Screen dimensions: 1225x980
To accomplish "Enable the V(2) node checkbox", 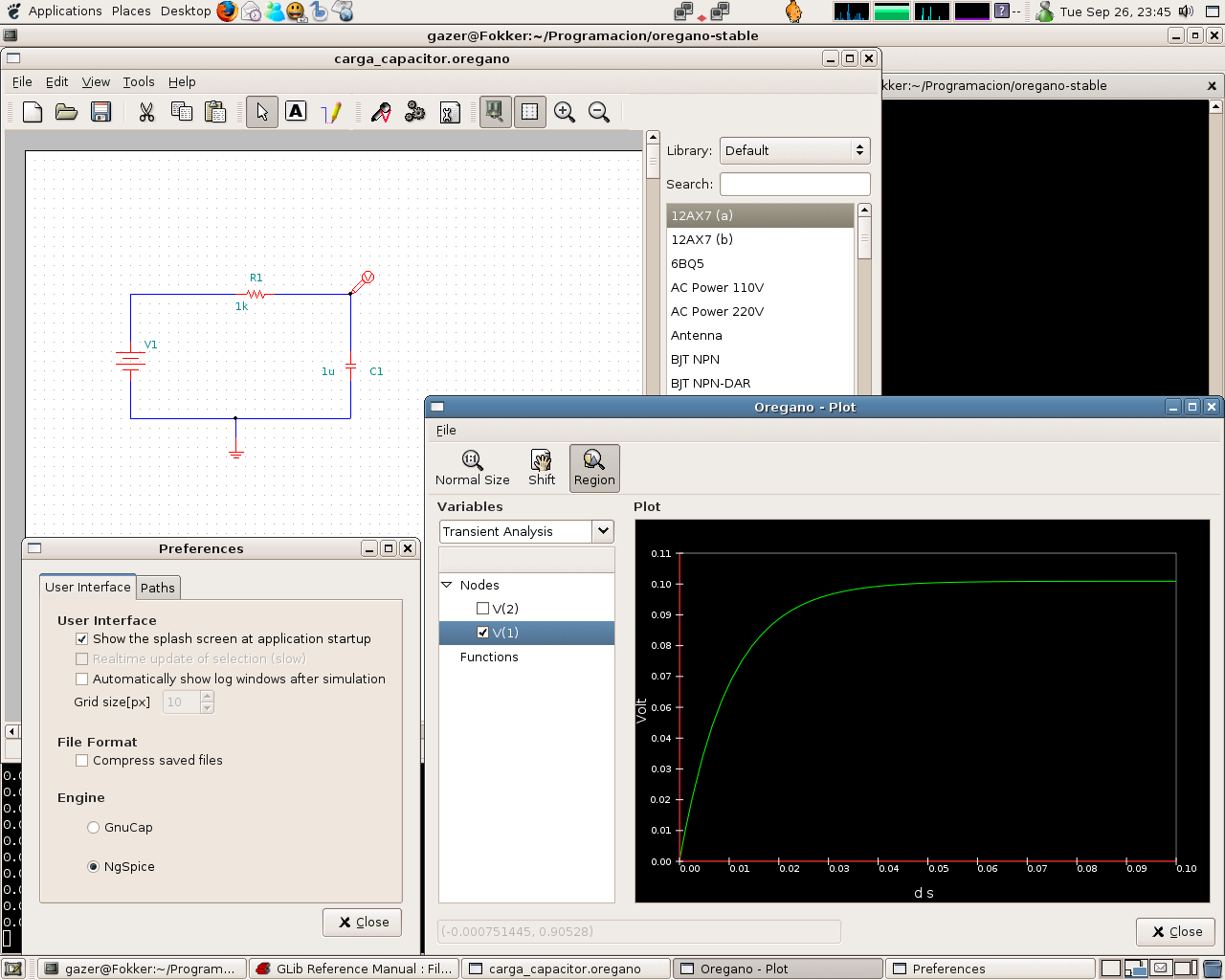I will click(483, 609).
